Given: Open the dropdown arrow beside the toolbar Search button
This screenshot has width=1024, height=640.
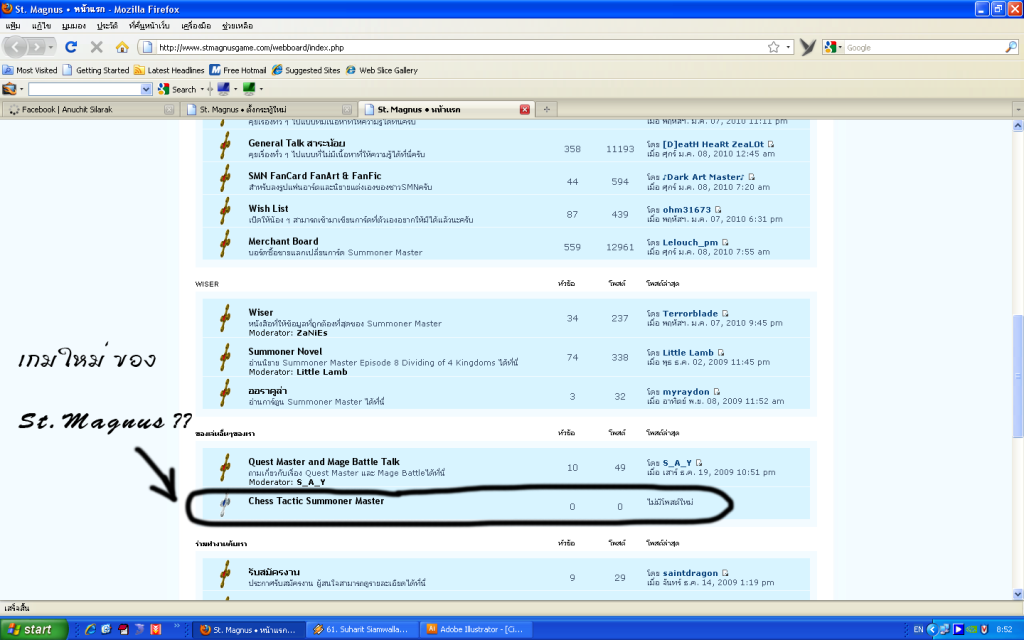Looking at the screenshot, I should (202, 89).
